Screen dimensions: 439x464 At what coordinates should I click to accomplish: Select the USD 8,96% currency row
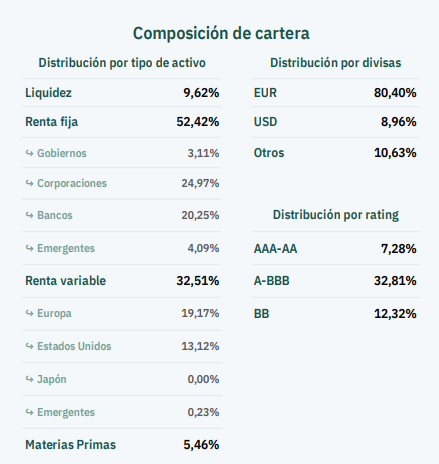click(335, 122)
